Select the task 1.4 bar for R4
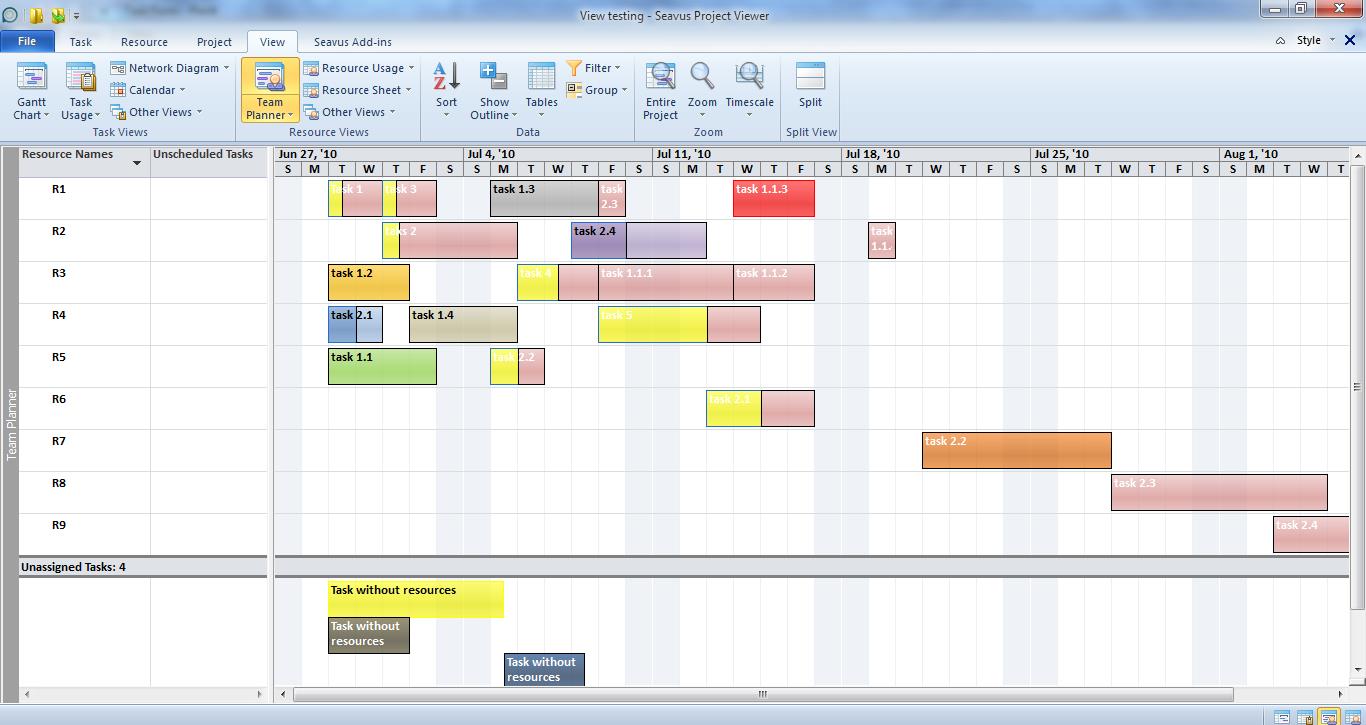This screenshot has height=725, width=1366. [463, 324]
